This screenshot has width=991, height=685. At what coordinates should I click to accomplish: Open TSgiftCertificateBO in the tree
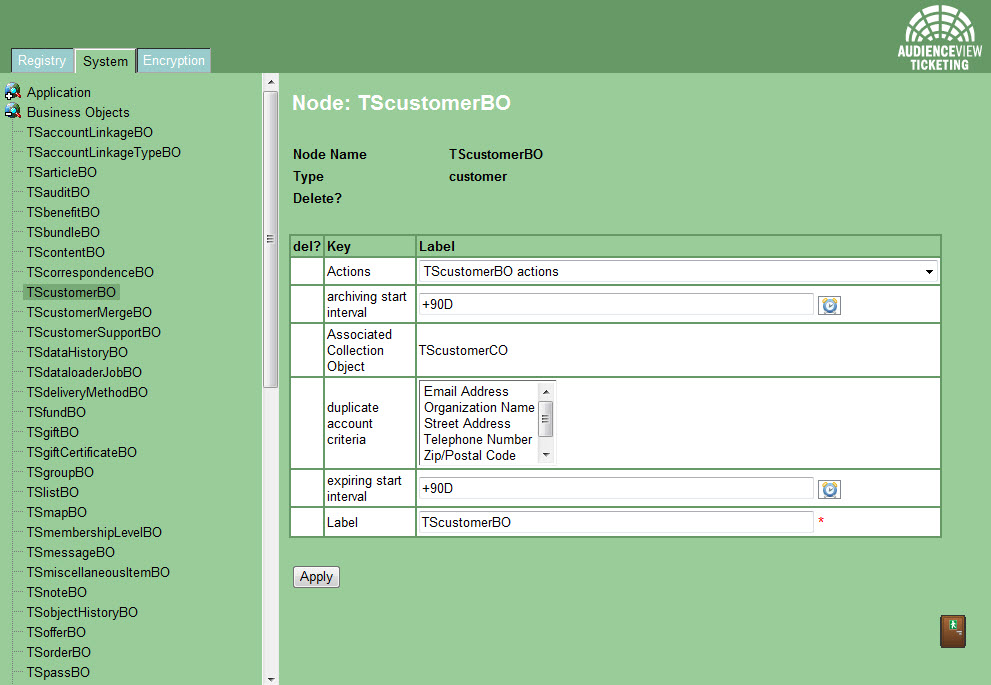[82, 452]
